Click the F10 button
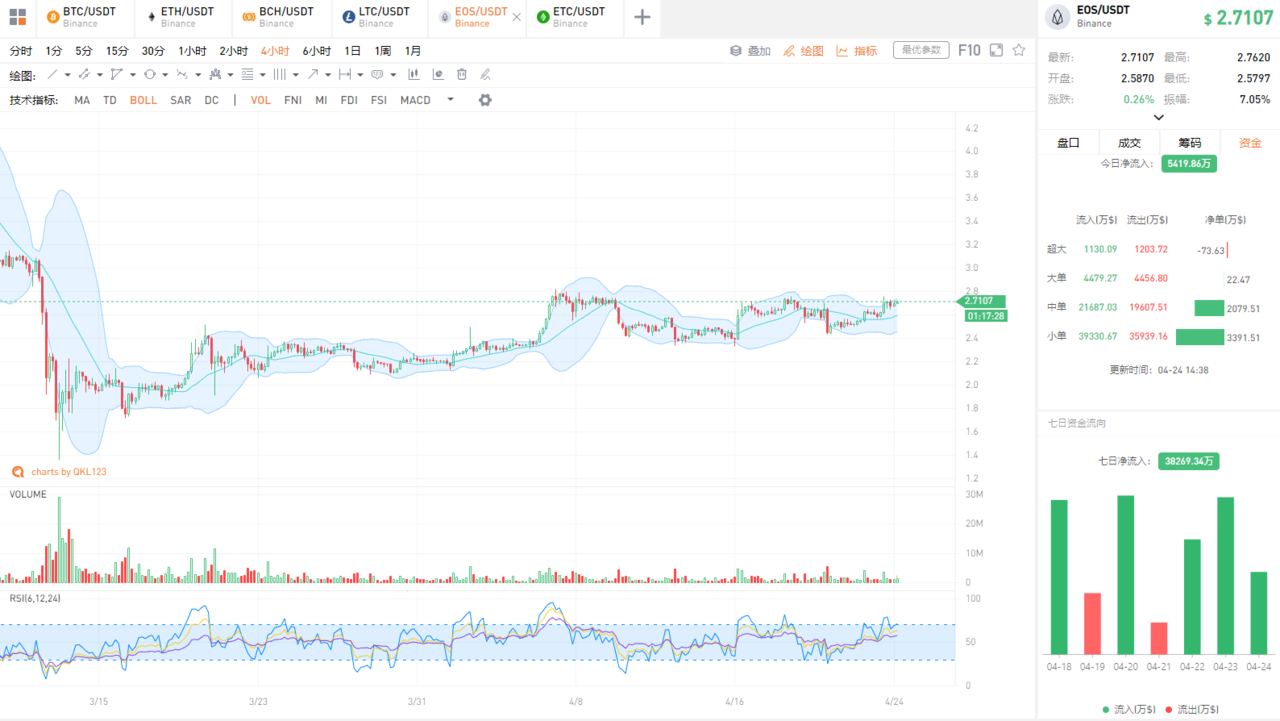The width and height of the screenshot is (1280, 721). (x=969, y=50)
